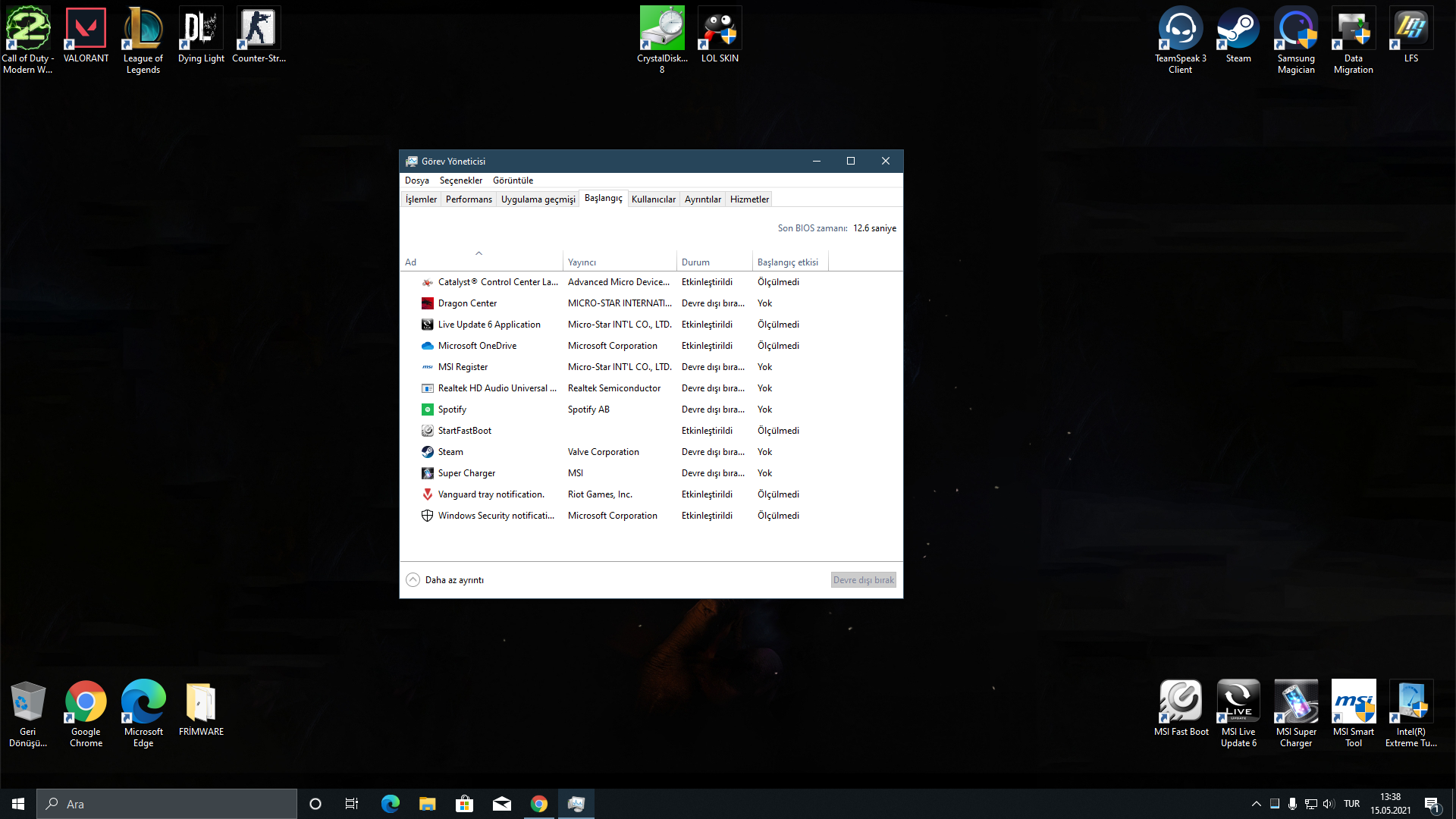Select Realtek HD Audio Universal row

(x=651, y=388)
